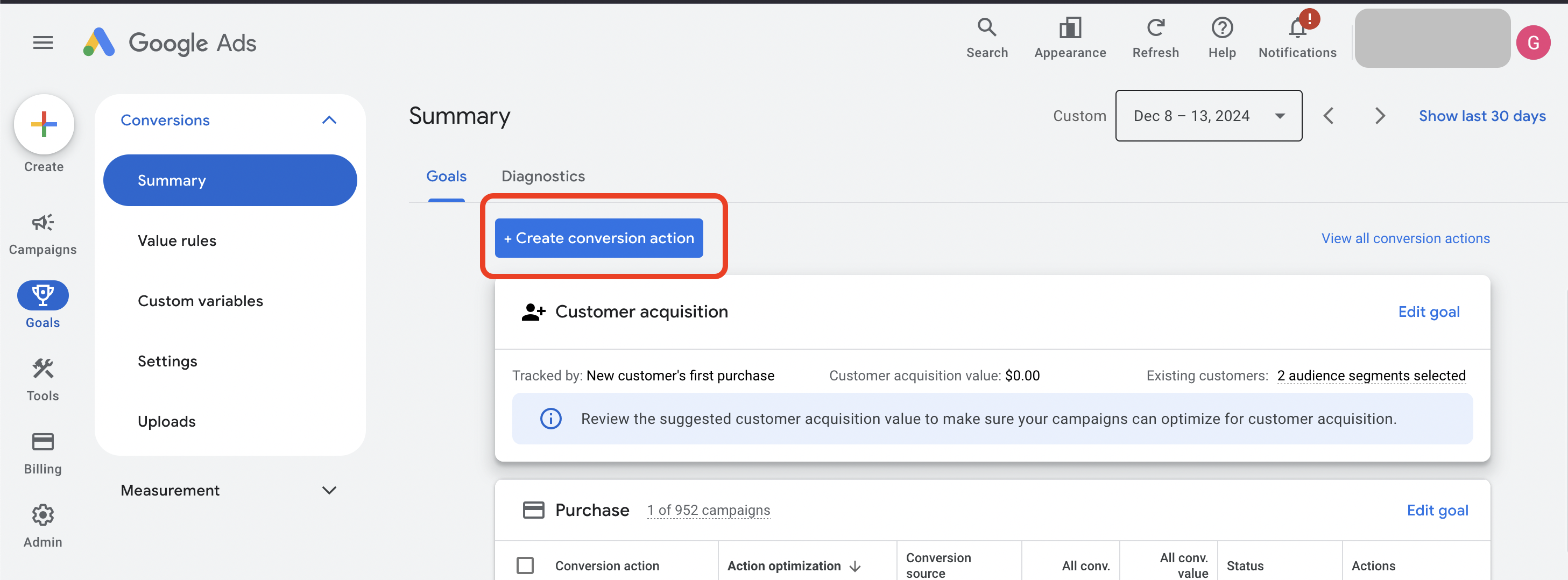
Task: Open Uploads
Action: (166, 421)
